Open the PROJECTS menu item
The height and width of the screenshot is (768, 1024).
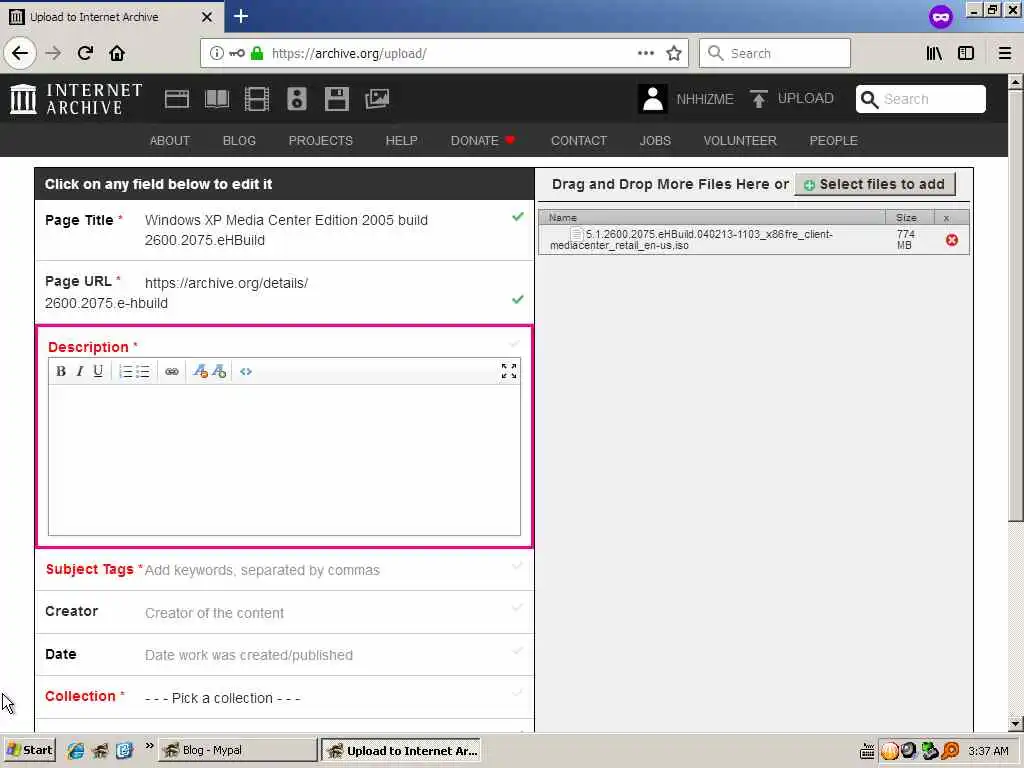321,140
